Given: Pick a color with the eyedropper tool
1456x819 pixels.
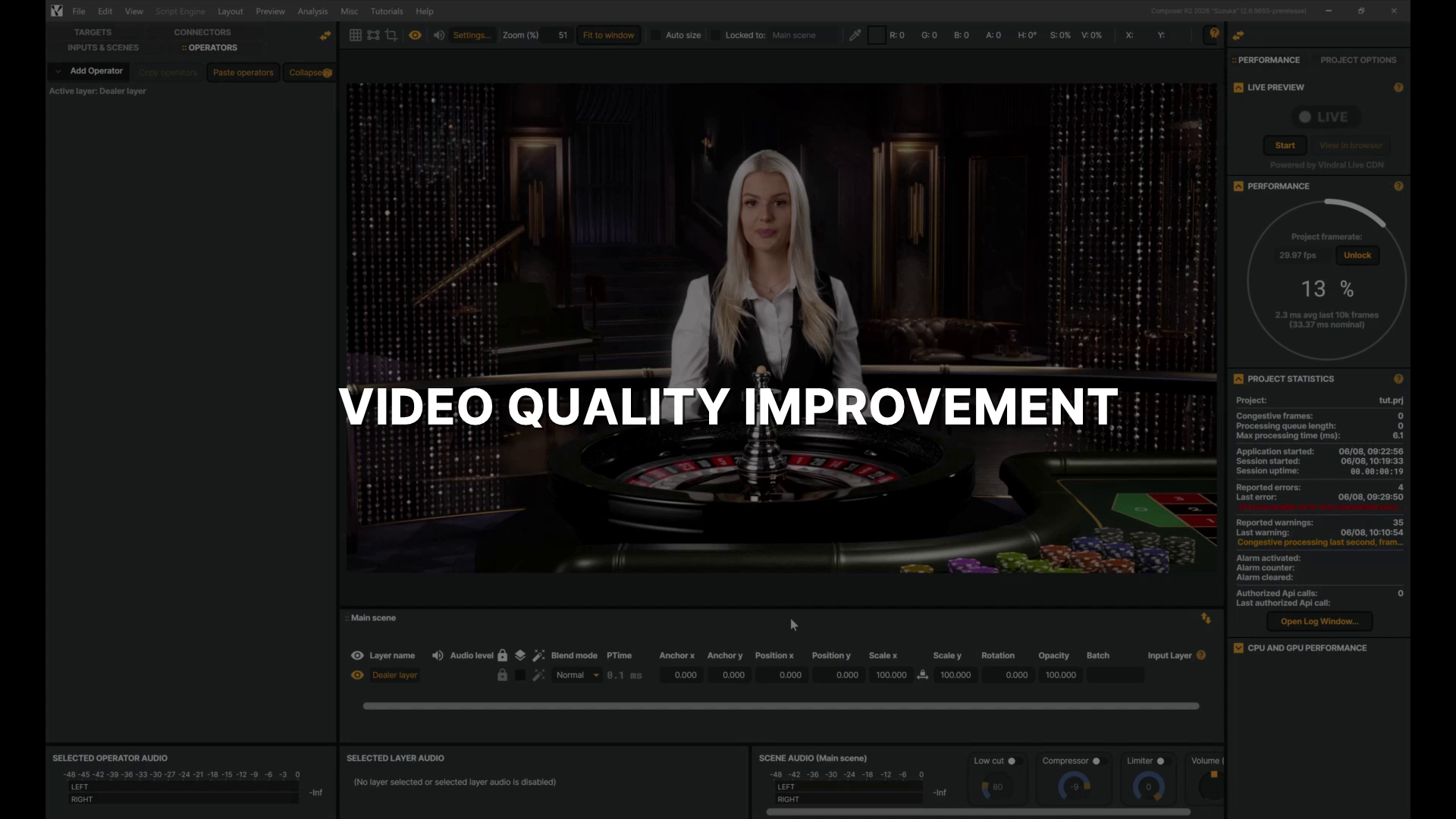Looking at the screenshot, I should (855, 35).
